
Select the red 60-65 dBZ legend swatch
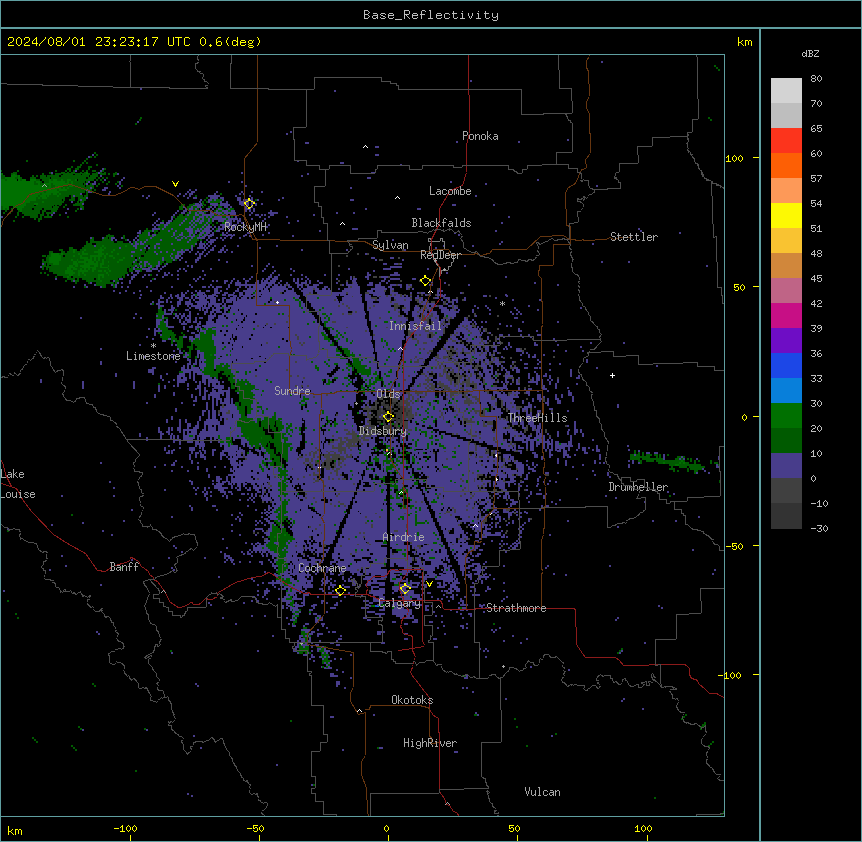pyautogui.click(x=786, y=141)
